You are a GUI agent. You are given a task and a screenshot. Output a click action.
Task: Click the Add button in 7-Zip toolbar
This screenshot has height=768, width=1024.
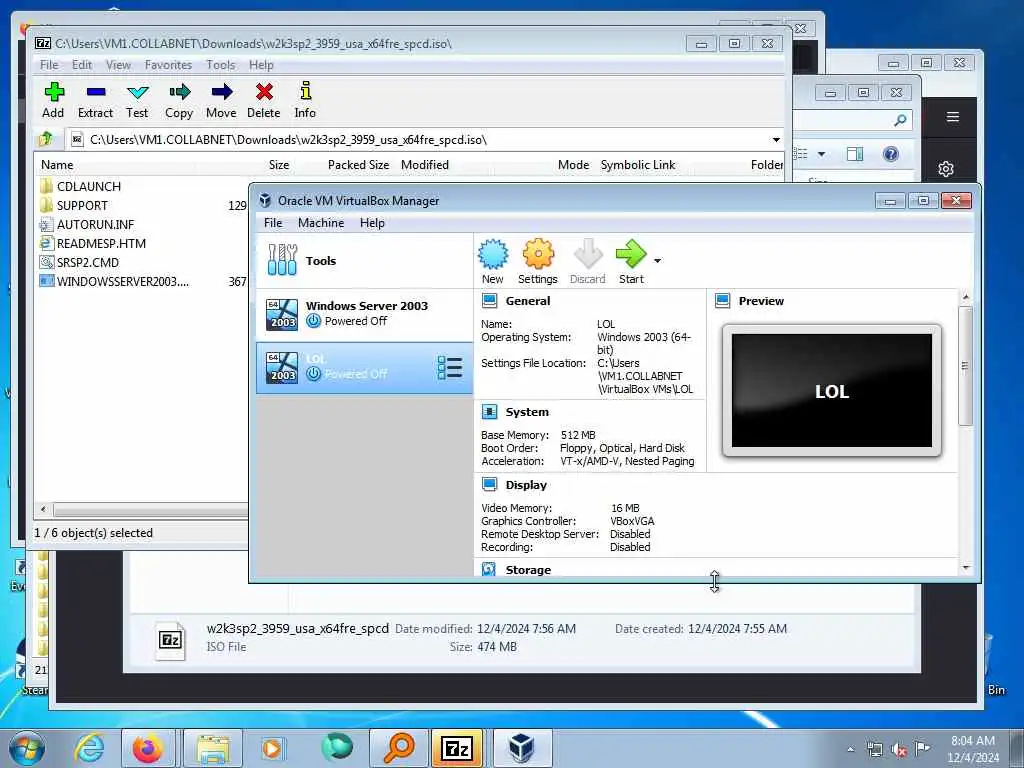tap(54, 100)
